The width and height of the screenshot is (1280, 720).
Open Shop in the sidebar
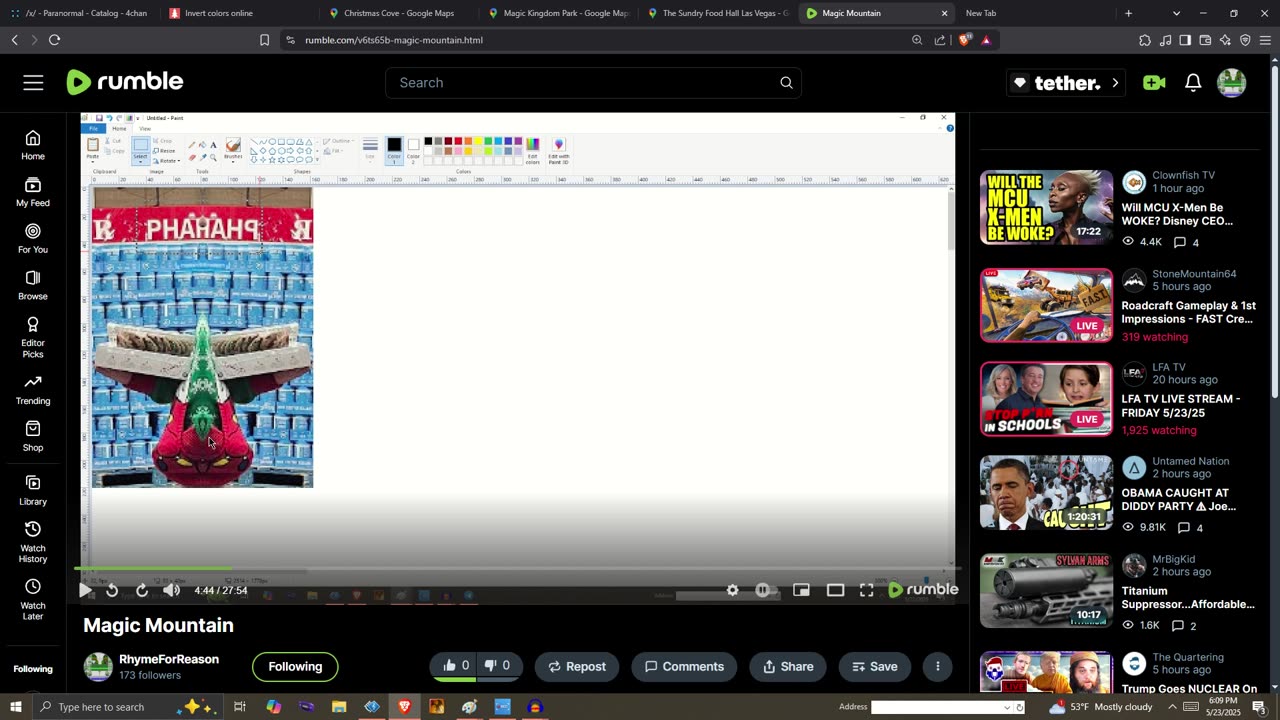[x=33, y=436]
